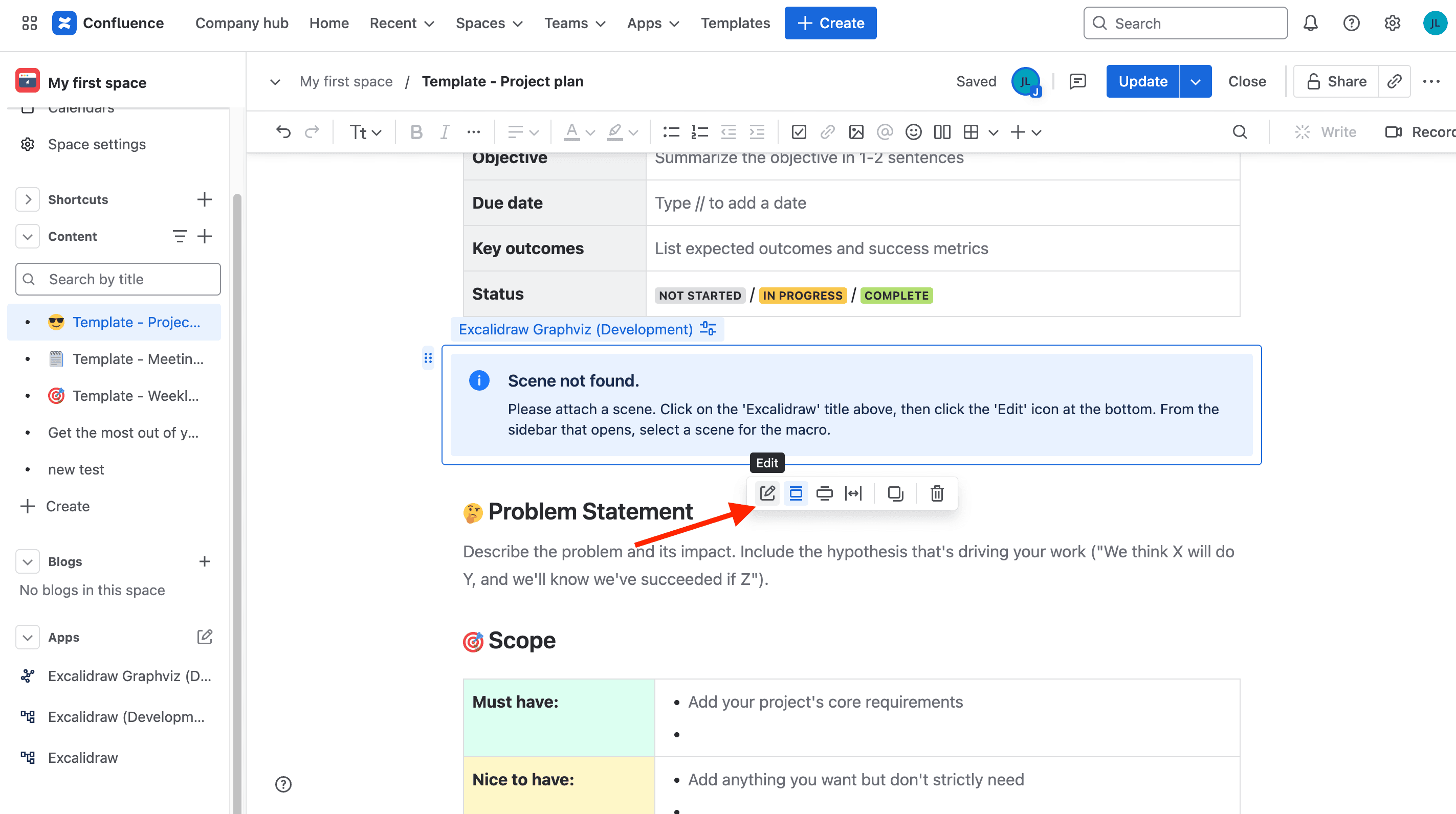Insert a hyperlink
Screen dimensions: 1456x814
coord(827,132)
